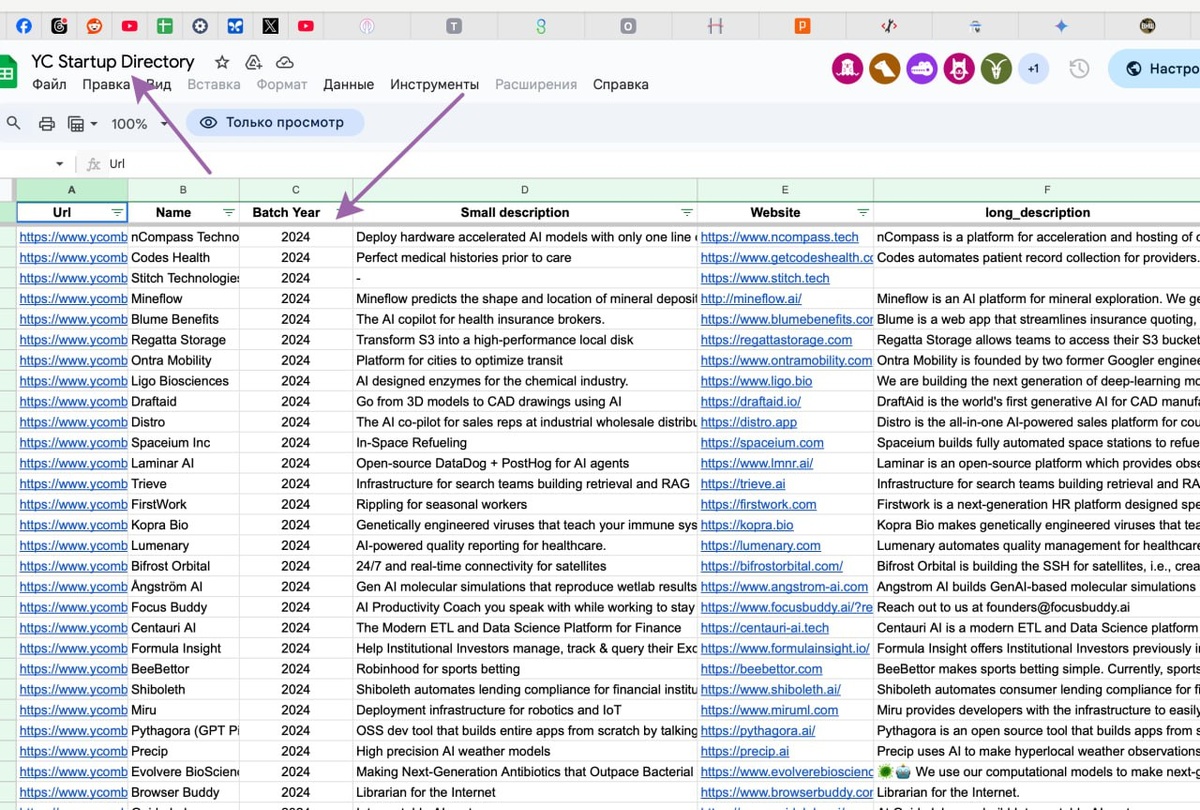The width and height of the screenshot is (1200, 810).
Task: Click the add to Drive icon
Action: click(253, 62)
